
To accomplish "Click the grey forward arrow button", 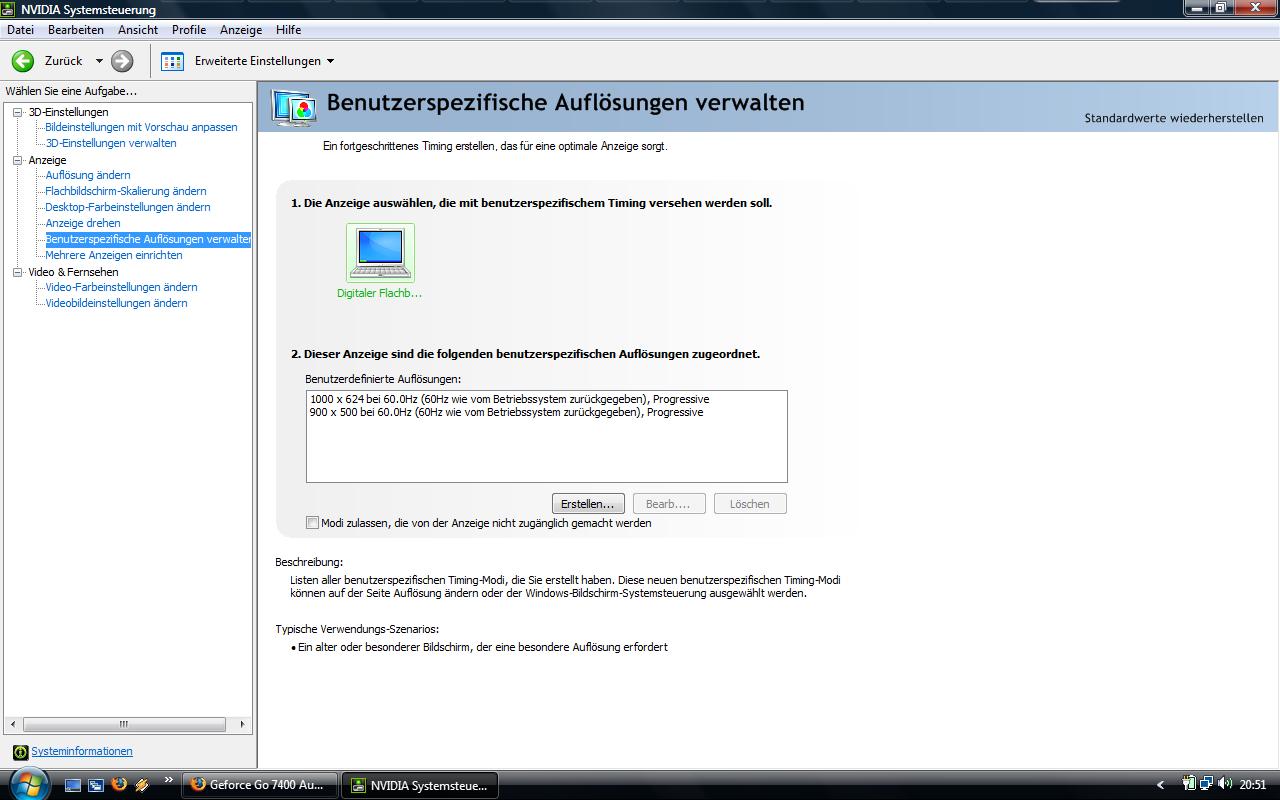I will [x=122, y=61].
